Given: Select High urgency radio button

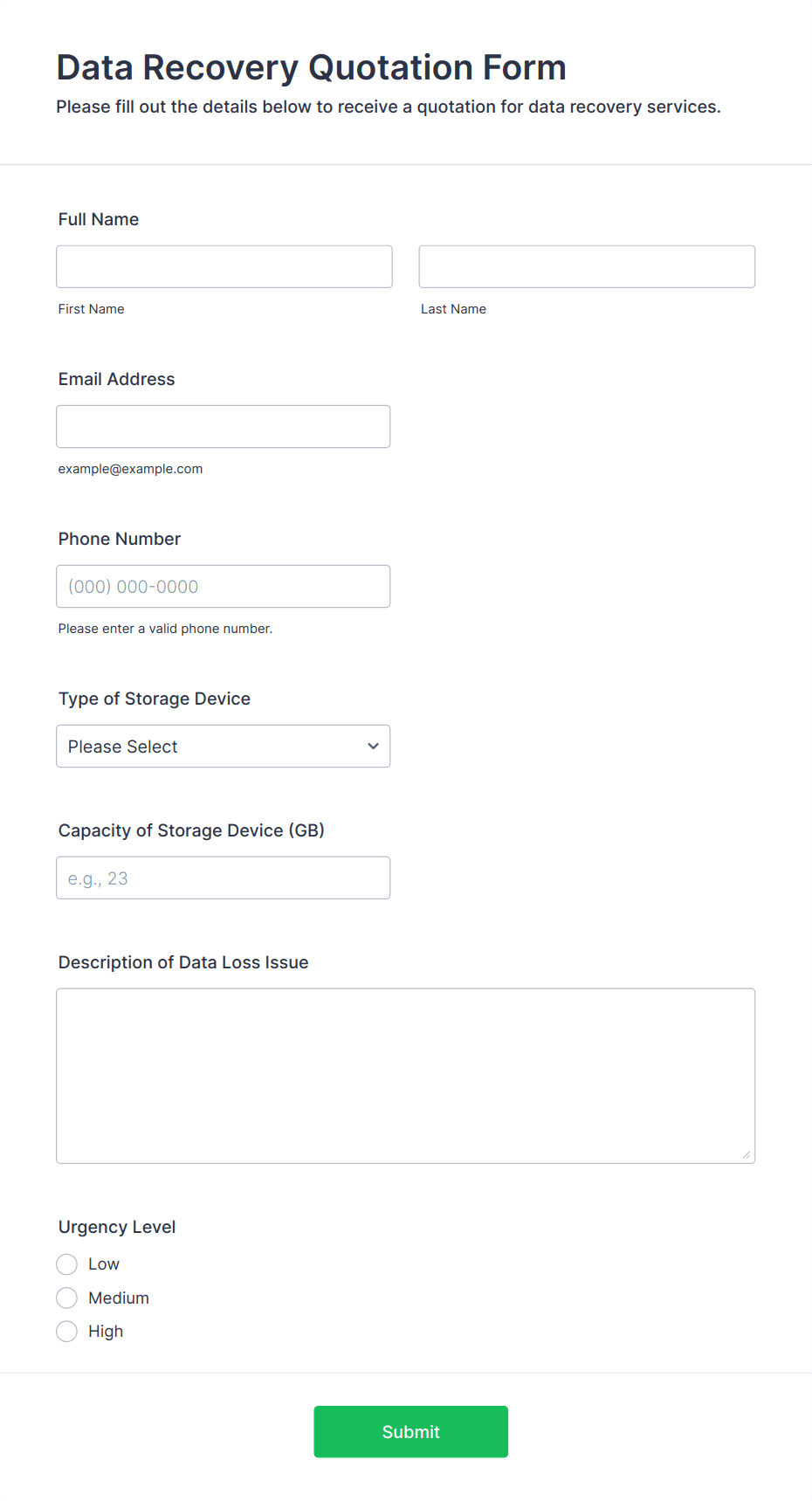Looking at the screenshot, I should (x=66, y=1332).
